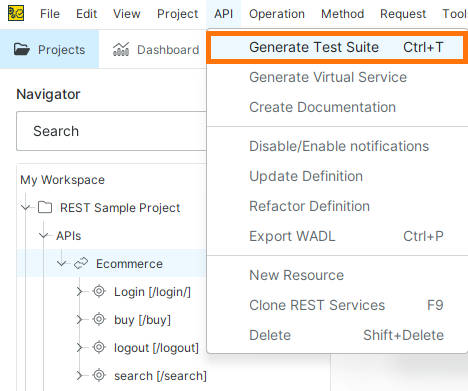Choose New Resource
The image size is (468, 391).
click(337, 275)
